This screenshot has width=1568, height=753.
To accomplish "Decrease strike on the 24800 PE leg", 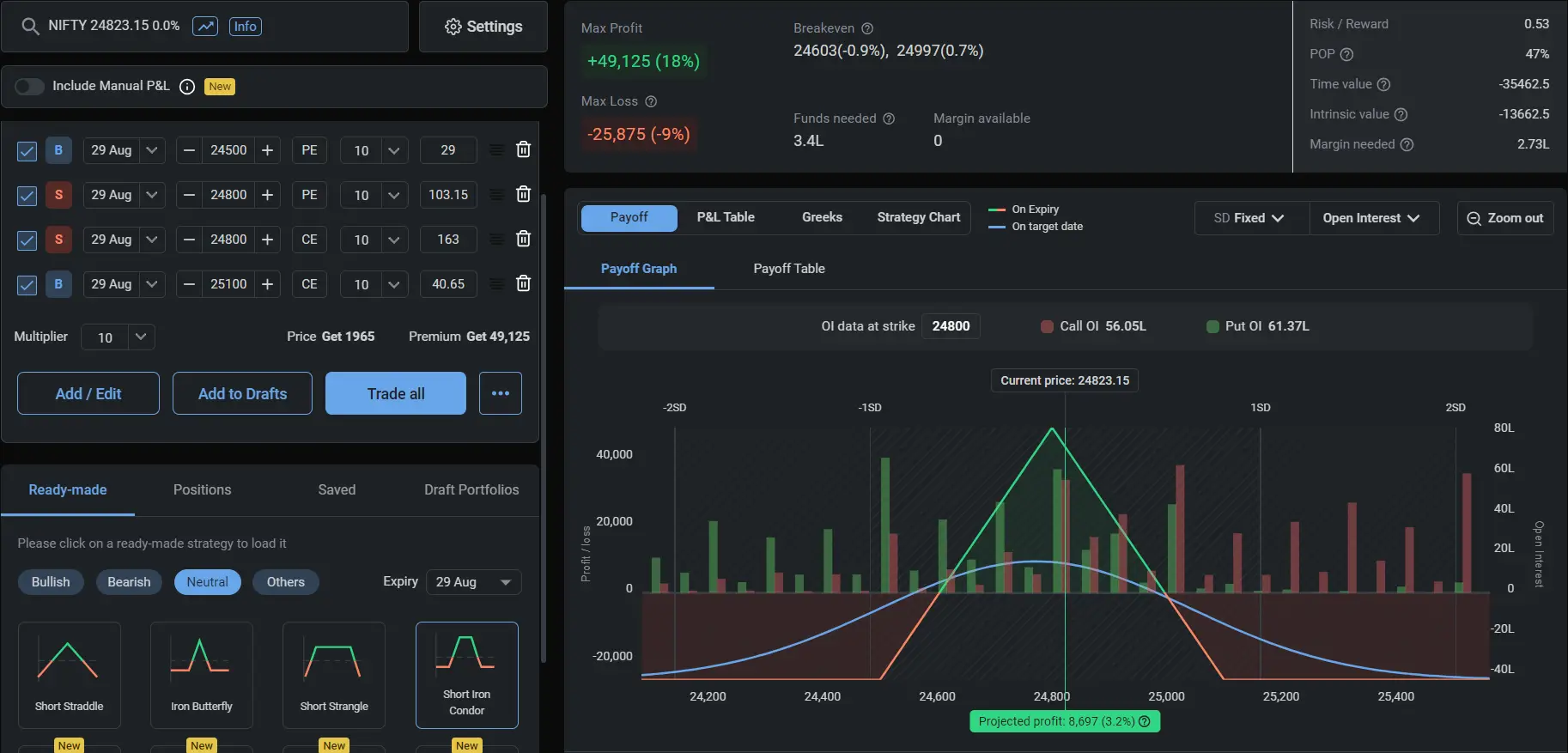I will pos(189,195).
